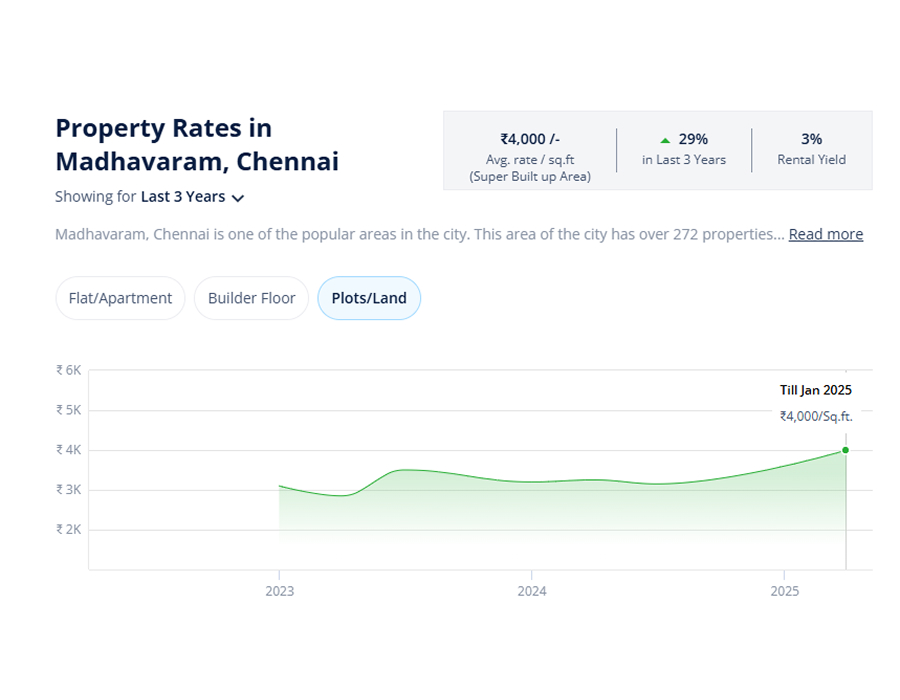This screenshot has height=700, width=900.
Task: Click the 3% Rental Yield stat
Action: [811, 139]
